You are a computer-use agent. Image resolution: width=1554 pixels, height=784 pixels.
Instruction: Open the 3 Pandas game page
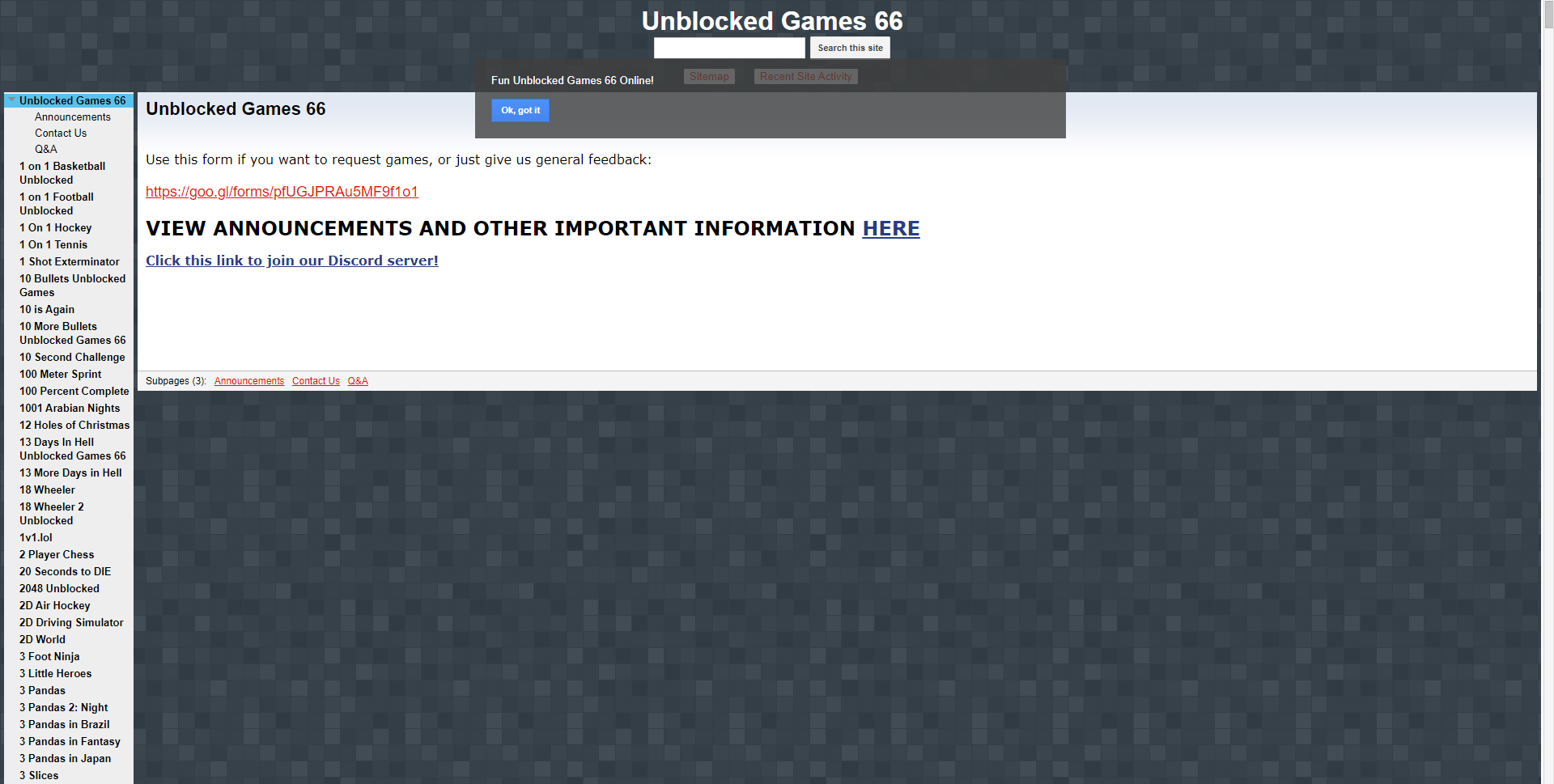tap(42, 691)
